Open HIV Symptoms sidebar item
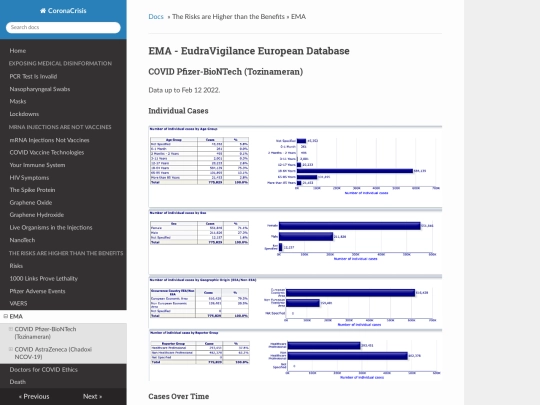 pos(29,178)
